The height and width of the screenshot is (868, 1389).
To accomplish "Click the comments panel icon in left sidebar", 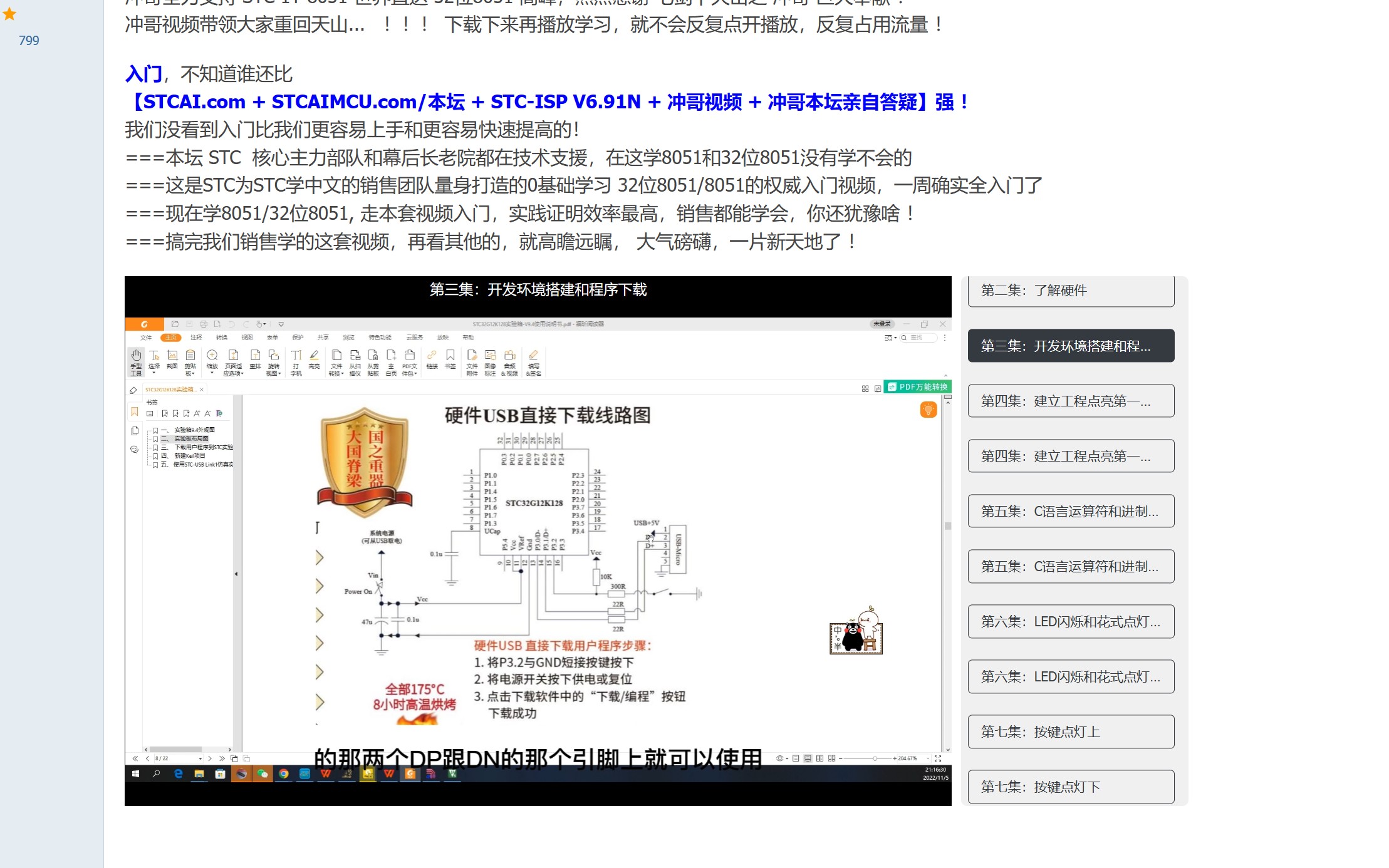I will tap(134, 449).
